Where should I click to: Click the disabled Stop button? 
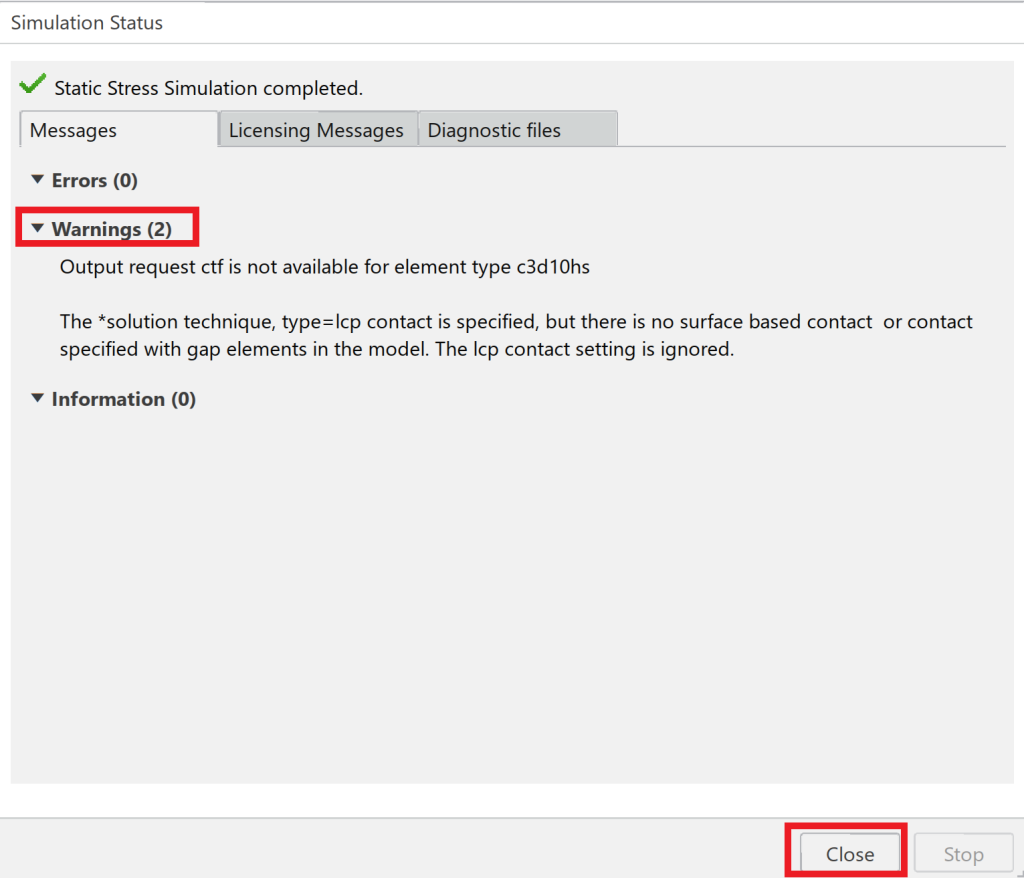[x=963, y=853]
